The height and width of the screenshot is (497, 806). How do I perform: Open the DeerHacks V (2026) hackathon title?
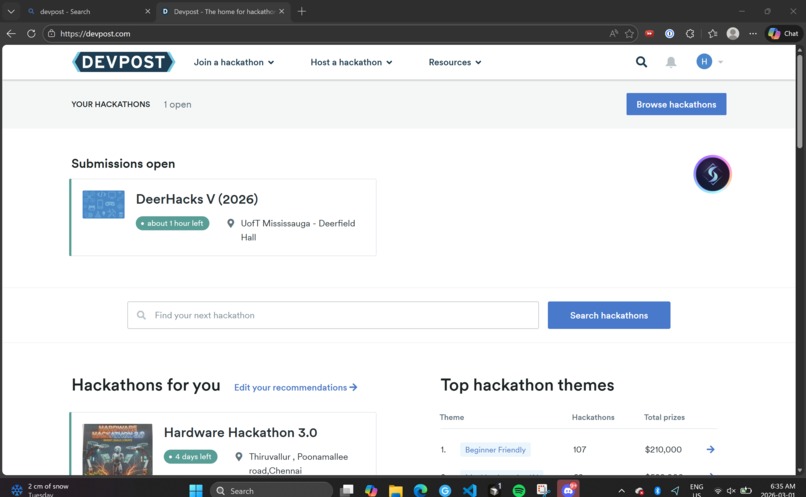(197, 199)
